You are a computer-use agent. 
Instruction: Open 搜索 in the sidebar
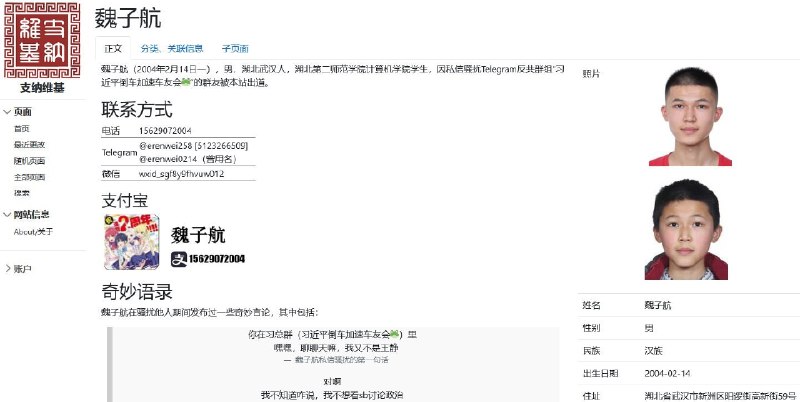coord(22,193)
